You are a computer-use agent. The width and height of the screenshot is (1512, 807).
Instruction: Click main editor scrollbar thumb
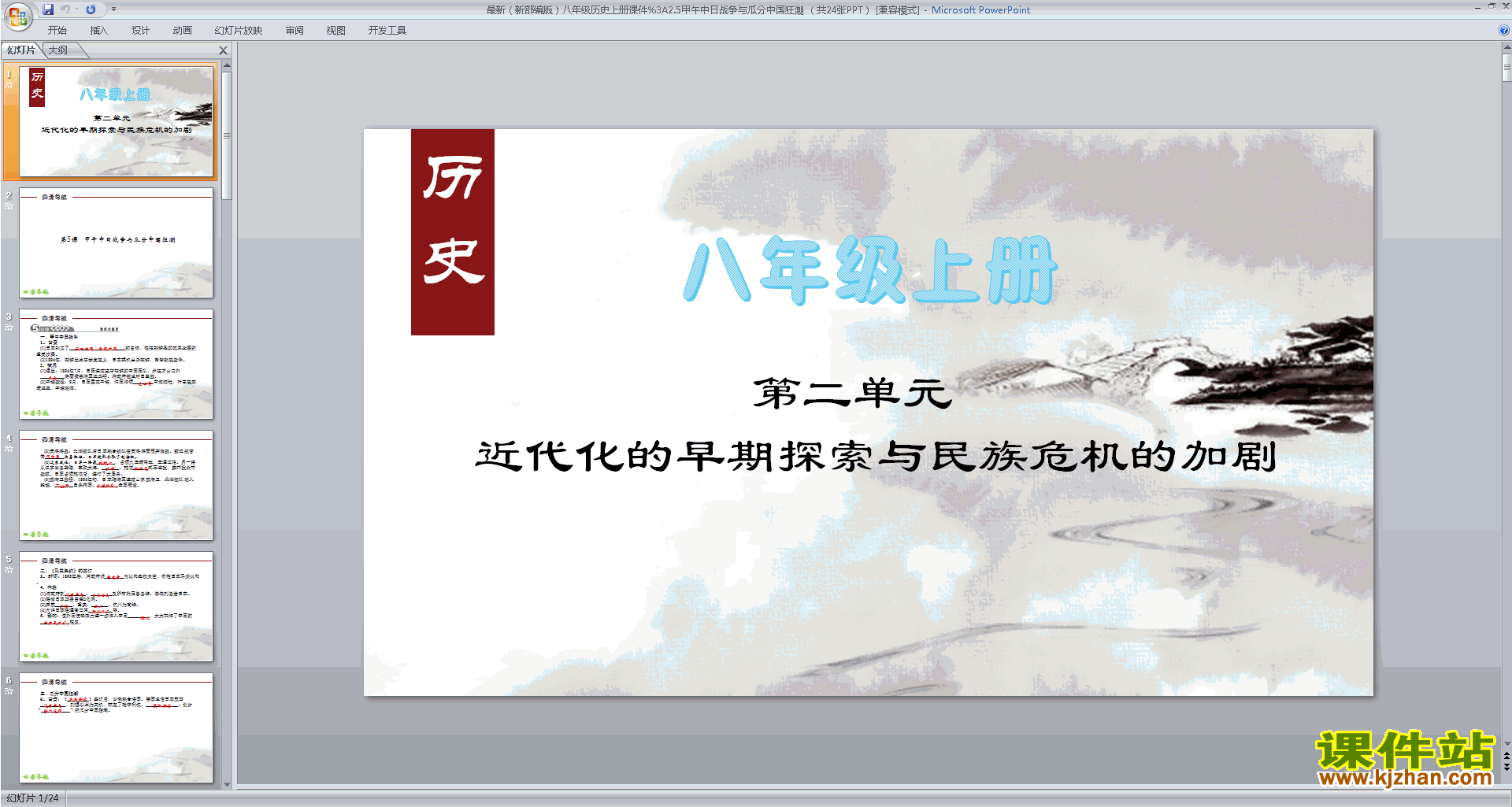(1506, 68)
